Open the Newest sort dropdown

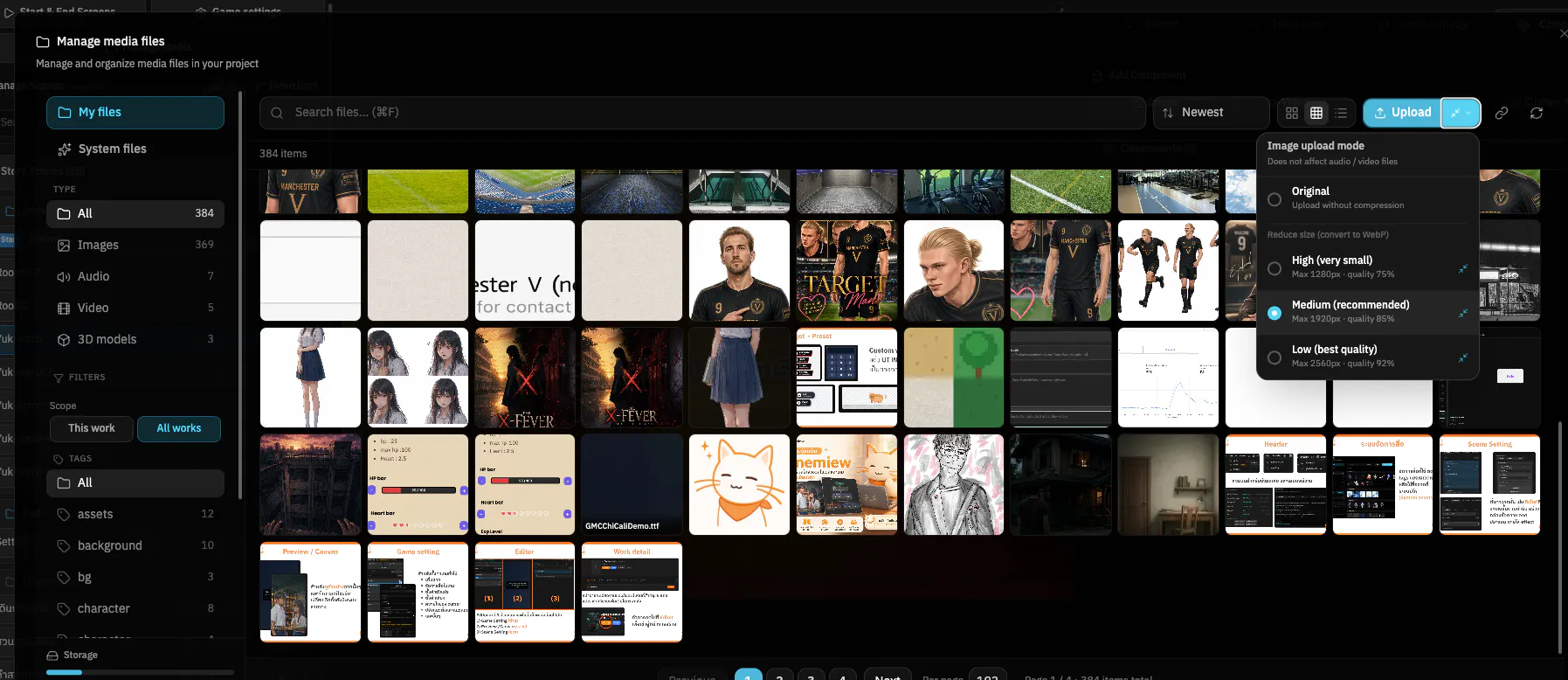click(1212, 113)
